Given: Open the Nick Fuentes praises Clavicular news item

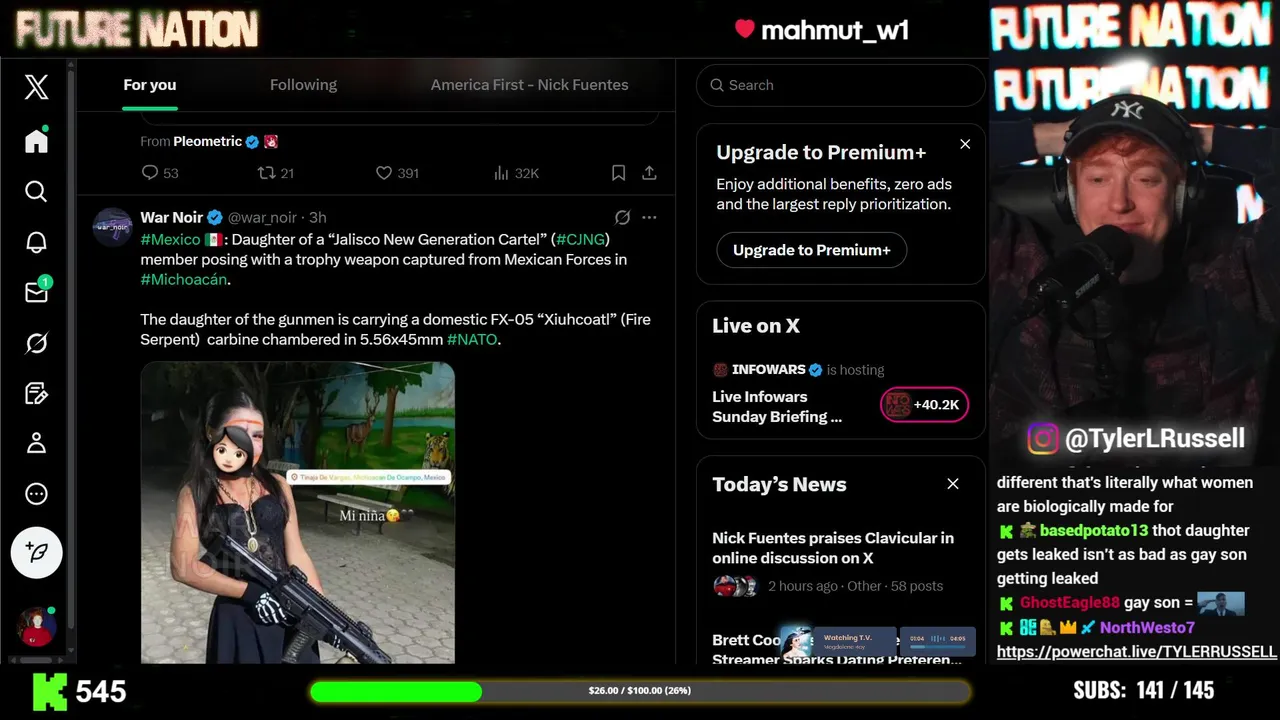Looking at the screenshot, I should pos(833,548).
